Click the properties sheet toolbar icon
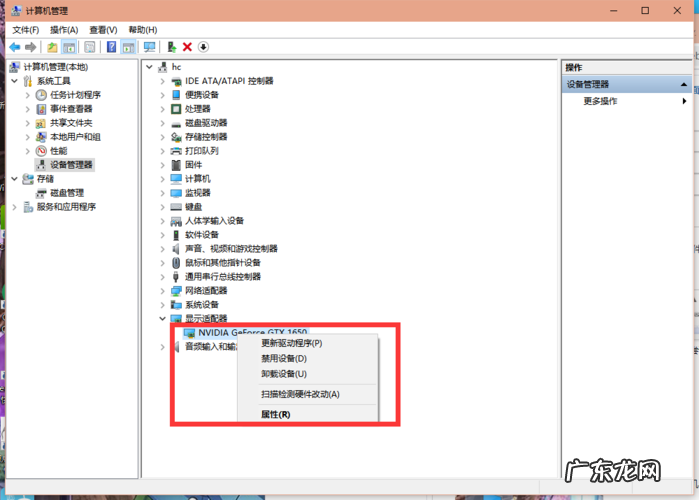699x500 pixels. click(x=90, y=47)
